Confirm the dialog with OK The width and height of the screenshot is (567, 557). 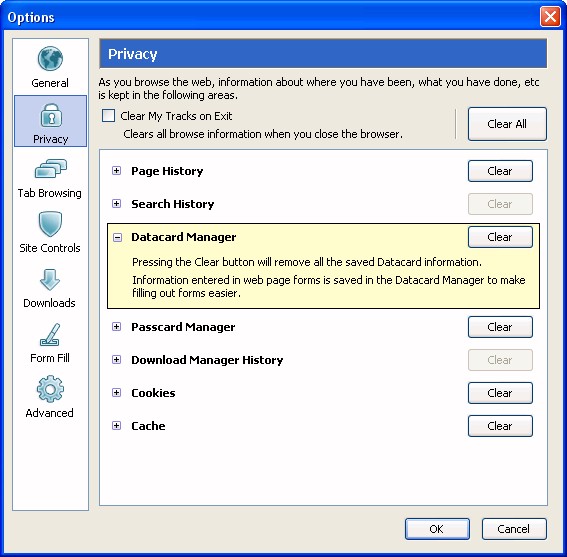click(x=437, y=529)
